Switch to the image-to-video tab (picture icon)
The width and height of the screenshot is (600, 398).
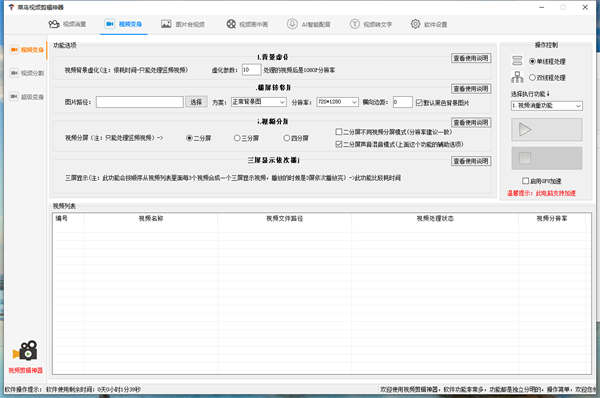pos(183,24)
